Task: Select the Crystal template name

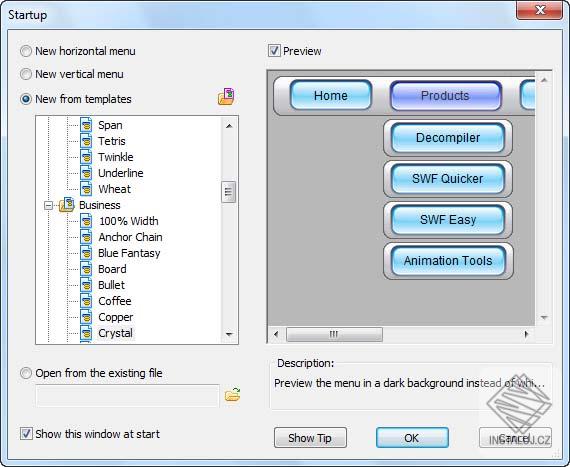Action: point(115,333)
